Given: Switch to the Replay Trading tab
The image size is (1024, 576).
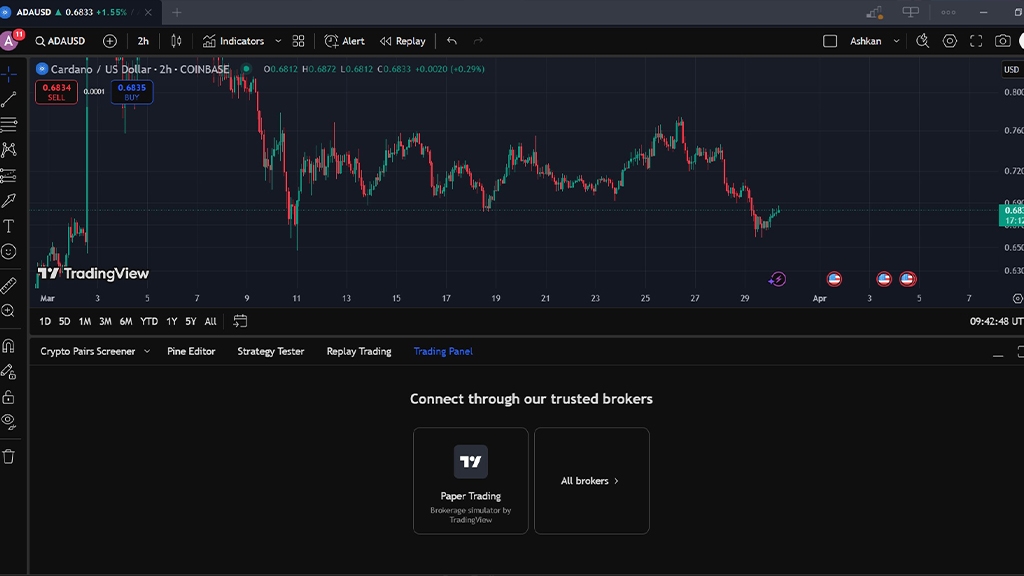Looking at the screenshot, I should tap(359, 351).
